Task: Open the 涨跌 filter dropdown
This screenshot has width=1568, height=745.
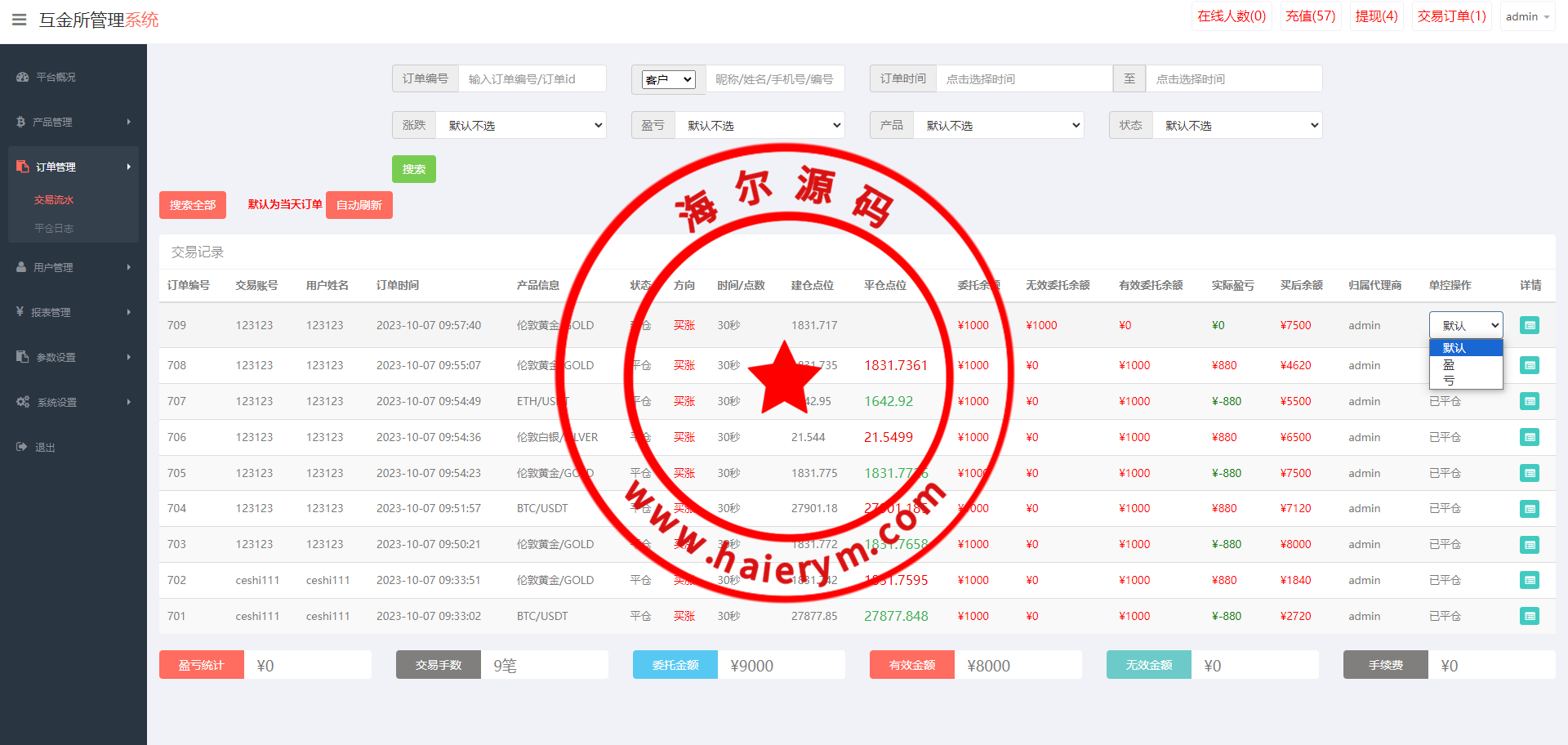Action: [521, 125]
